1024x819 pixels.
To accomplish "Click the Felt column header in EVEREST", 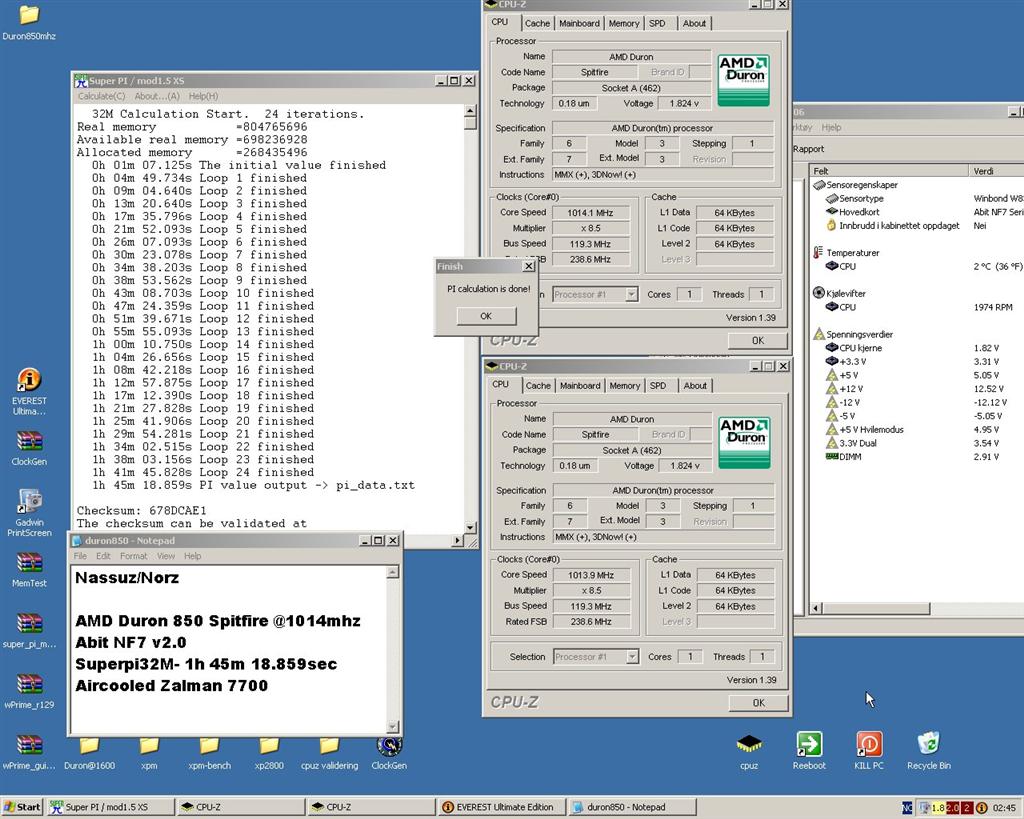I will tap(889, 171).
